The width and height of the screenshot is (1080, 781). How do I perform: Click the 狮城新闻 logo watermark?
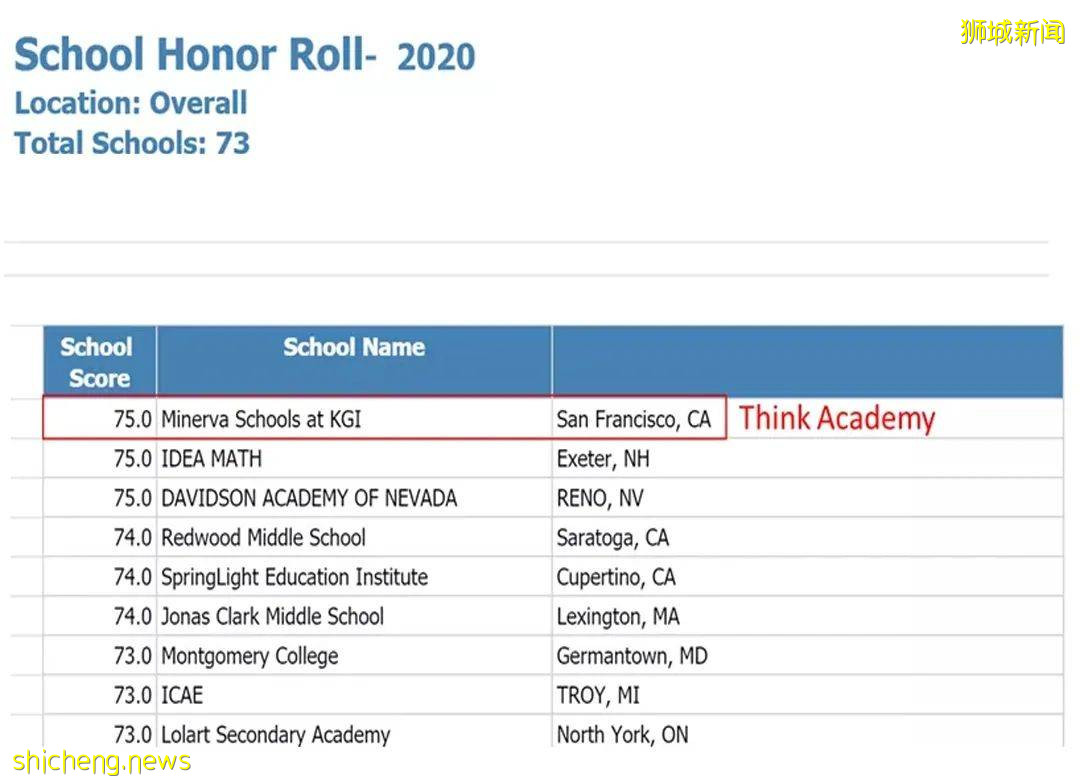(x=1012, y=32)
